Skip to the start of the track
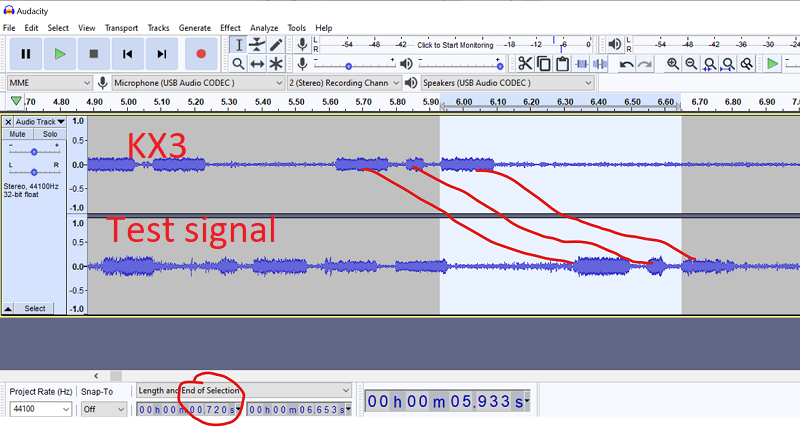Image resolution: width=800 pixels, height=427 pixels. 128,54
